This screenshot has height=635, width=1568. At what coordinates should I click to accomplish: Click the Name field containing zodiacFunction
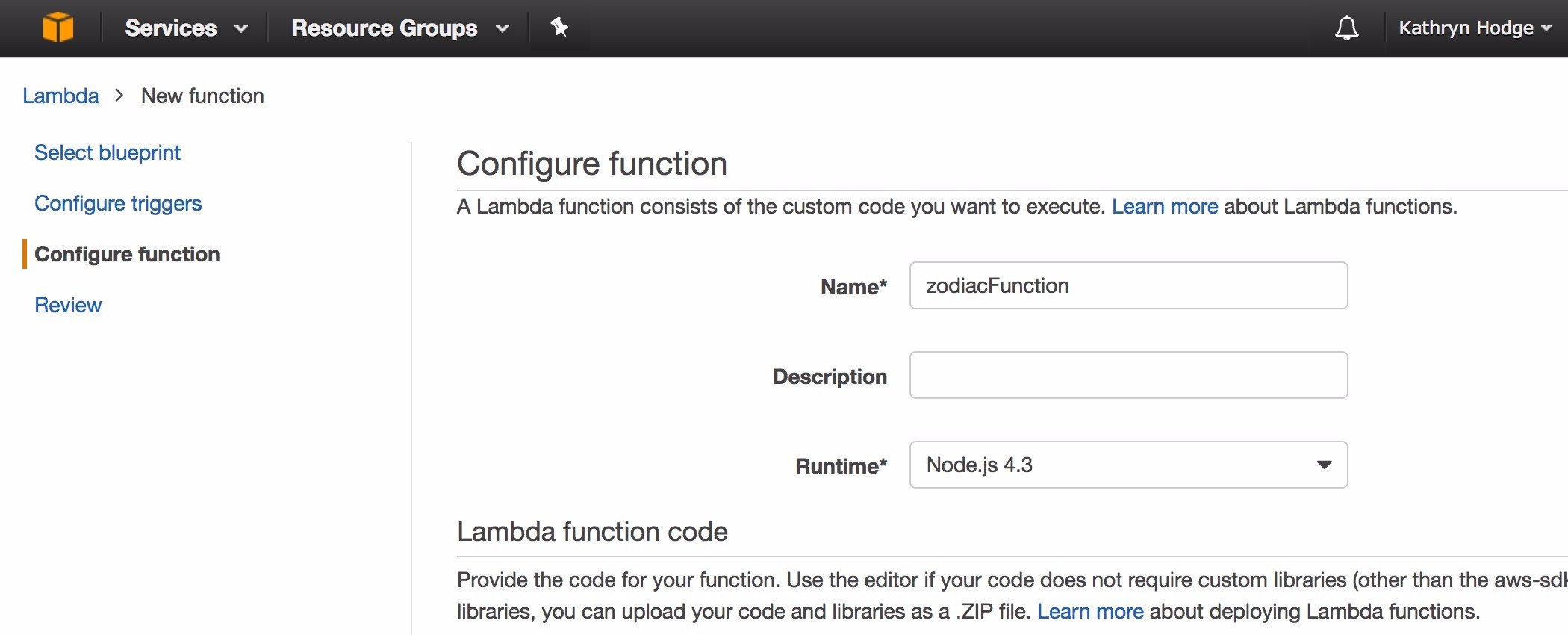click(1127, 286)
